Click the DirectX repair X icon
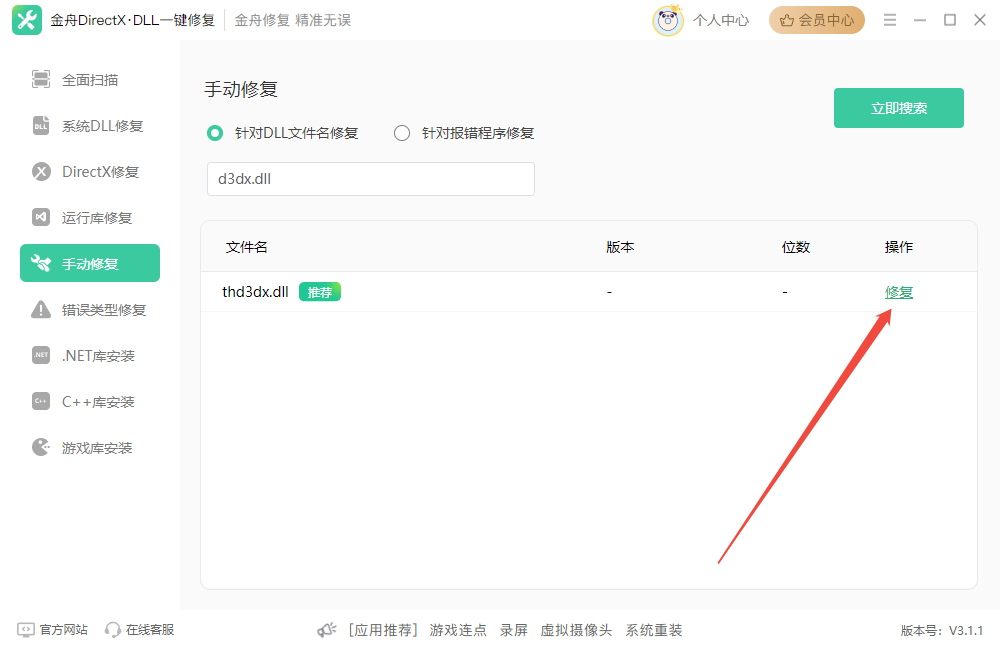1000x650 pixels. pos(41,172)
